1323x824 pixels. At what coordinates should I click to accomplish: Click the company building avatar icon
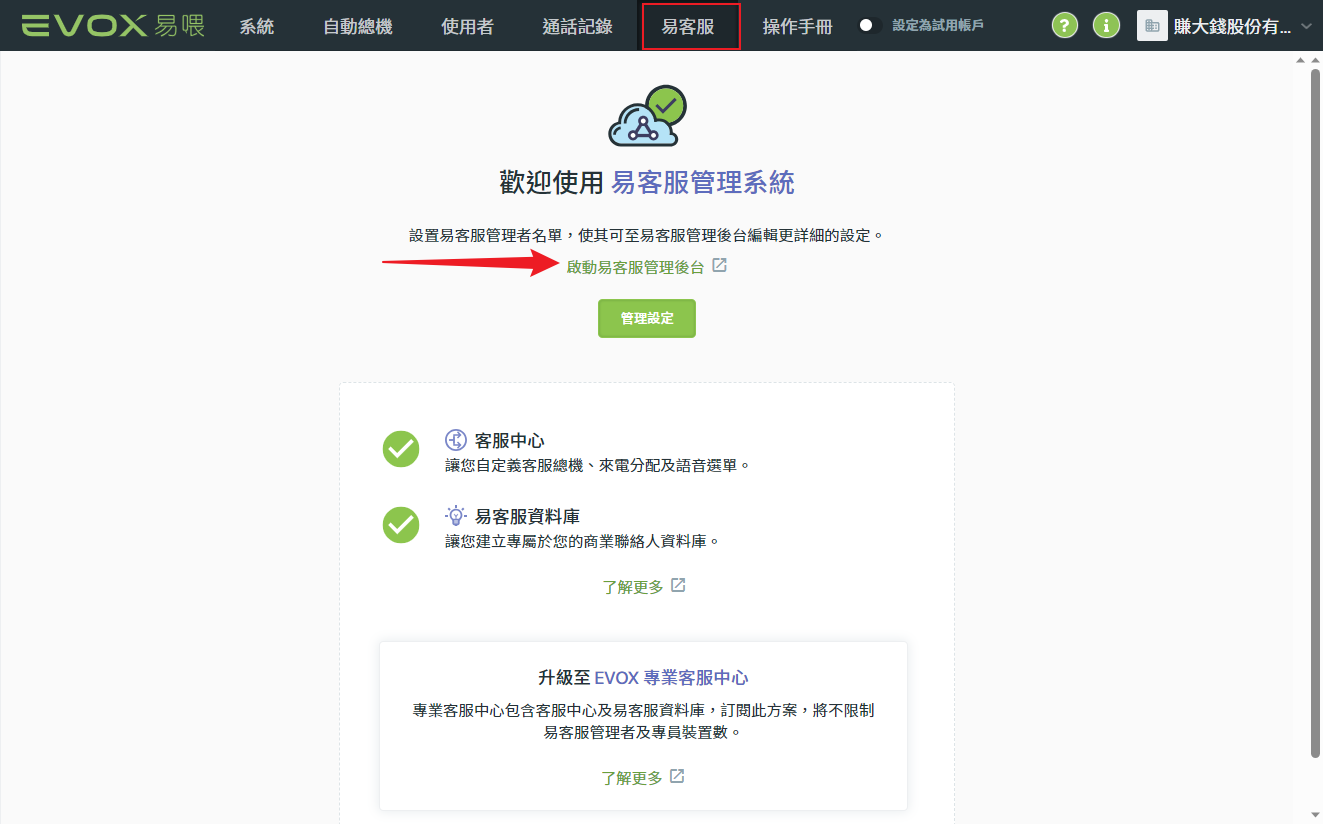coord(1152,26)
